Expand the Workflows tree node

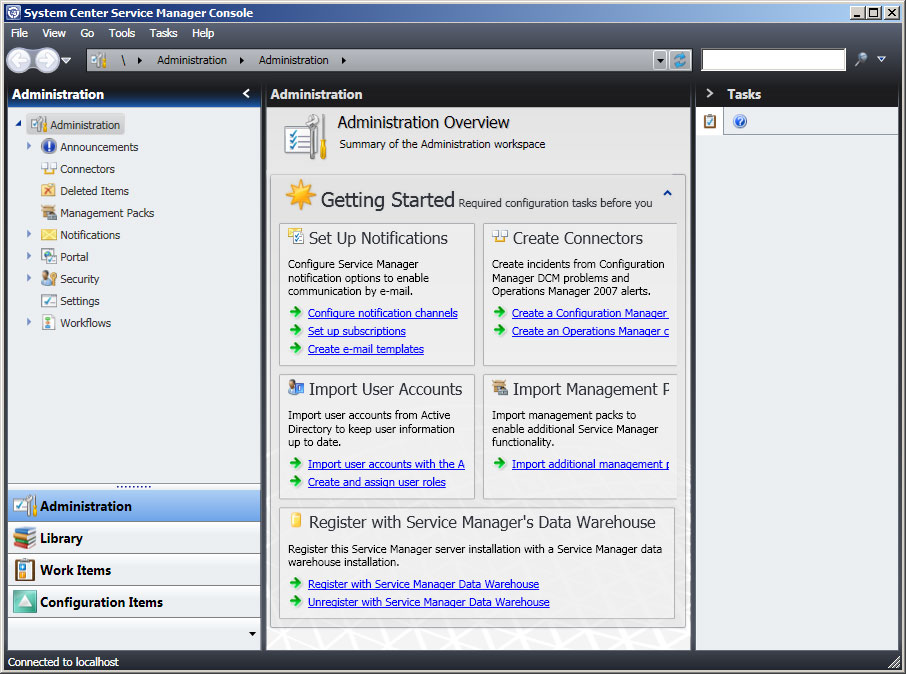(x=29, y=321)
